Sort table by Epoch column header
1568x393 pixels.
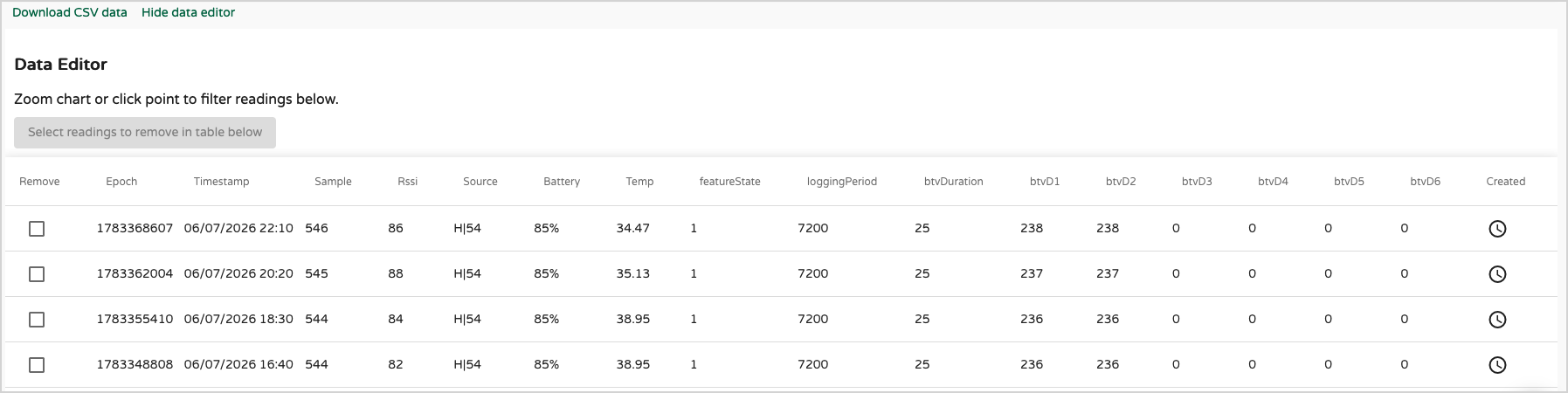pyautogui.click(x=121, y=182)
